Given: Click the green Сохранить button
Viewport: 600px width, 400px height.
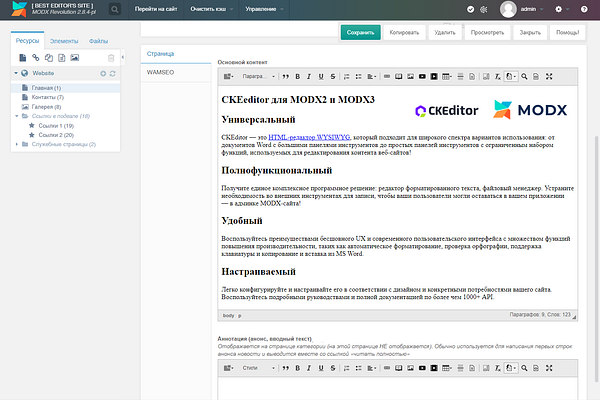Looking at the screenshot, I should pos(360,33).
